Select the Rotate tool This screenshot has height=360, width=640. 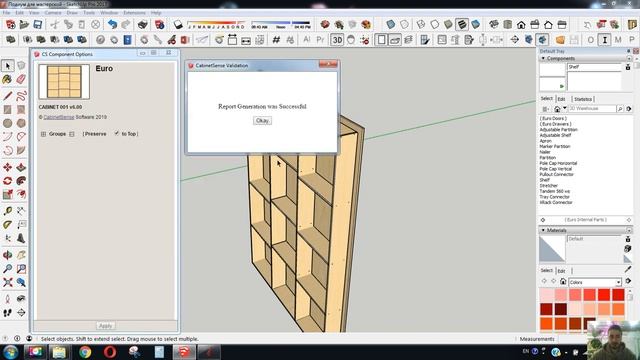(x=7, y=181)
